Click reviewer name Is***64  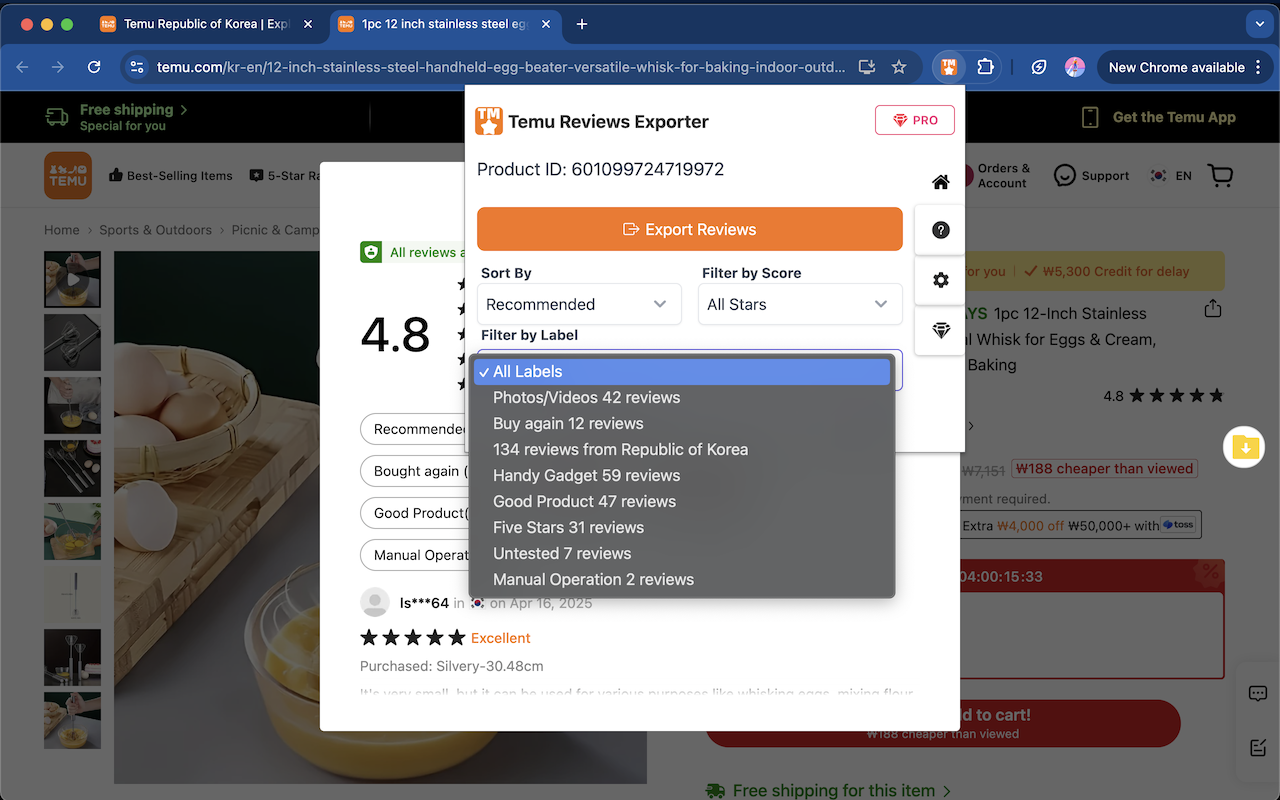point(424,603)
